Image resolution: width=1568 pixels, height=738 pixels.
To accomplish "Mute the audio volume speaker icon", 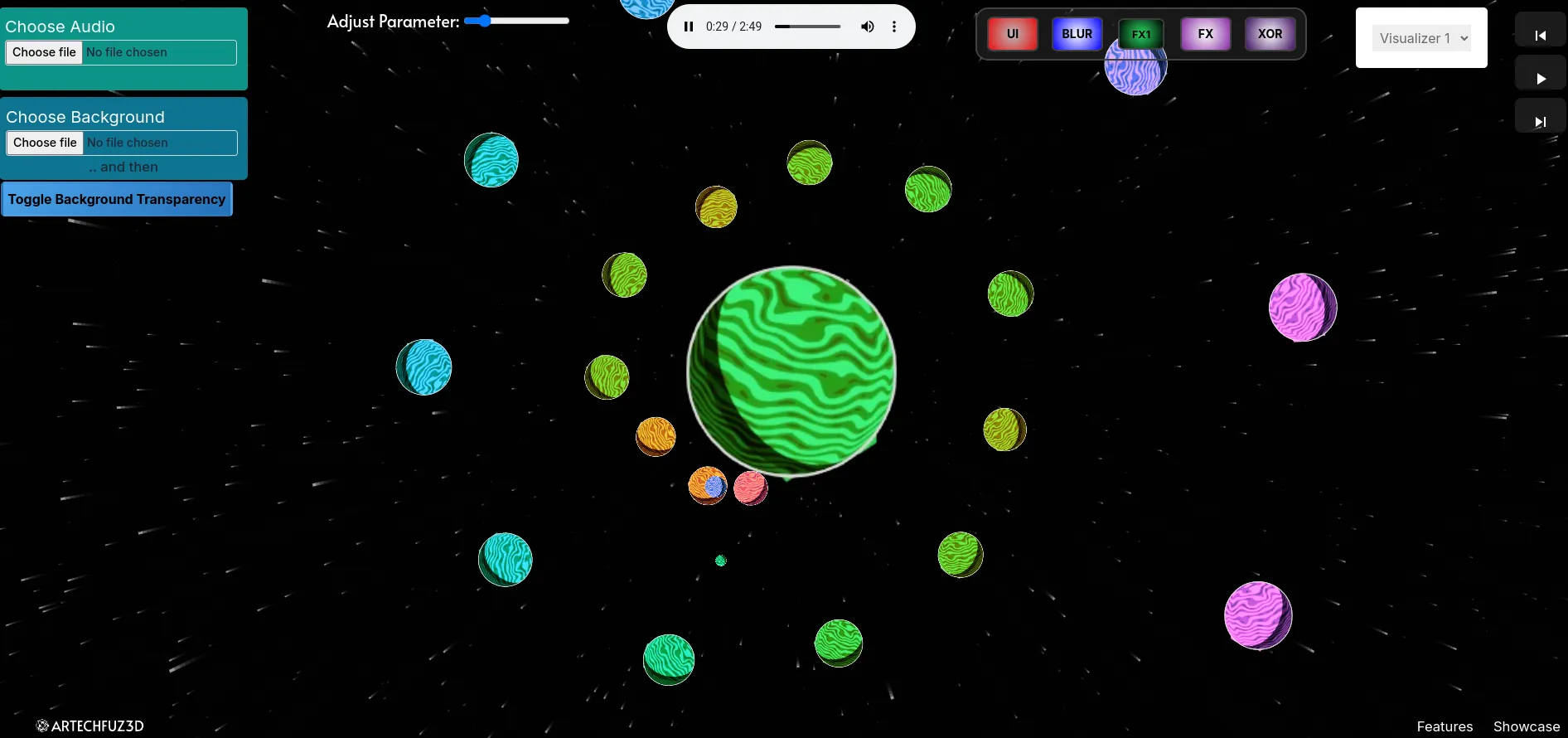I will coord(867,27).
